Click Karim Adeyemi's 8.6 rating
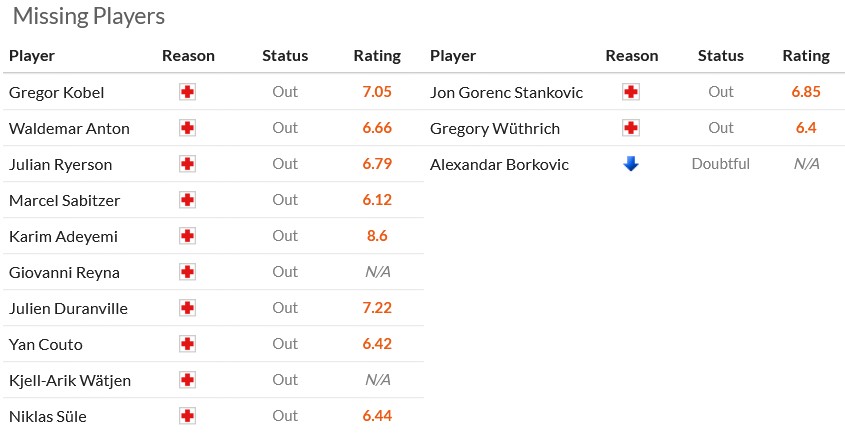Viewport: 845px width, 437px height. tap(377, 236)
